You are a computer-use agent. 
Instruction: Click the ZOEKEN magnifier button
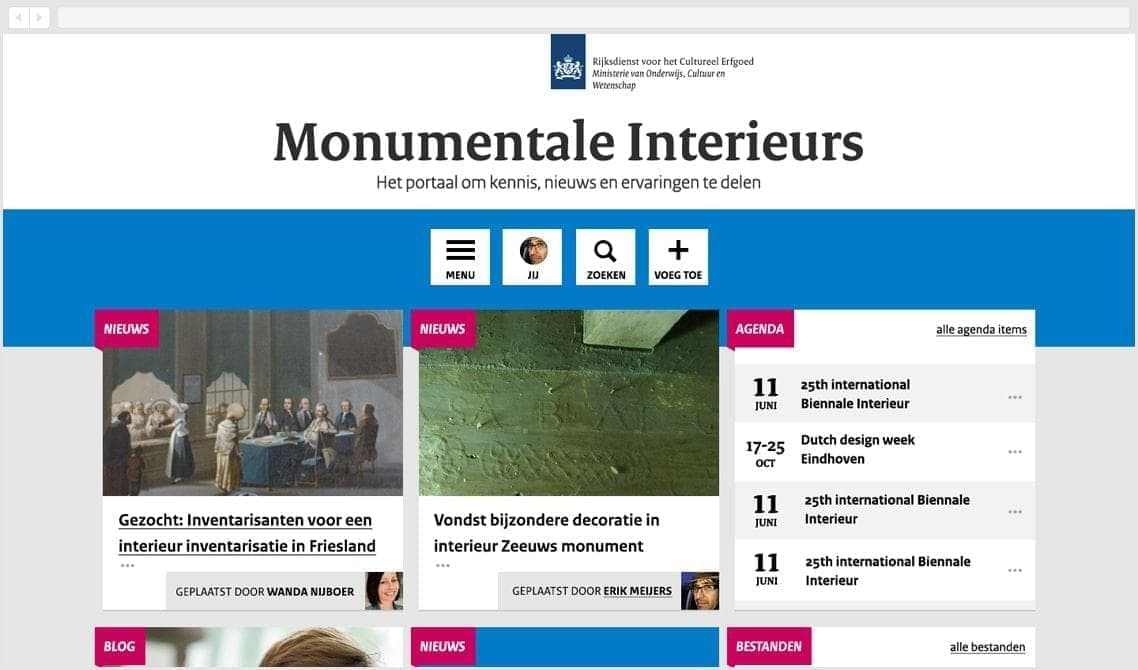pos(605,257)
